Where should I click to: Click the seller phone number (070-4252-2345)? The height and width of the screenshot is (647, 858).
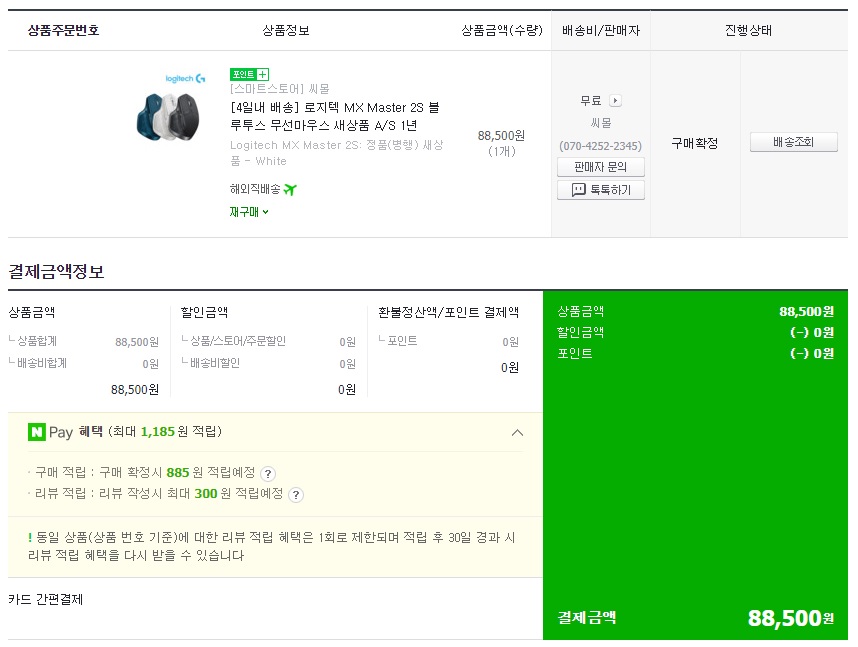point(600,146)
